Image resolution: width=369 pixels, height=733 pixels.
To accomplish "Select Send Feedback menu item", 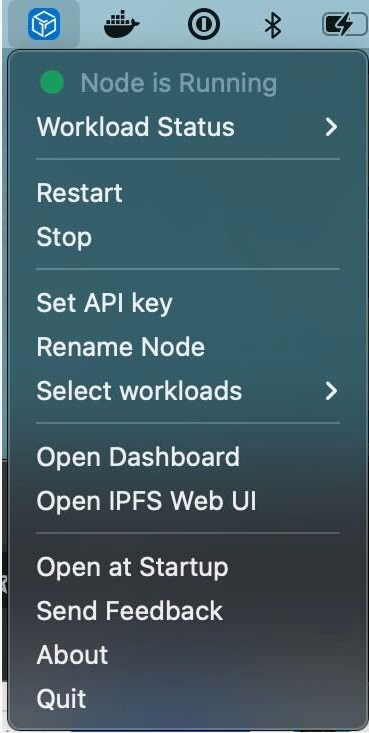I will (x=188, y=611).
